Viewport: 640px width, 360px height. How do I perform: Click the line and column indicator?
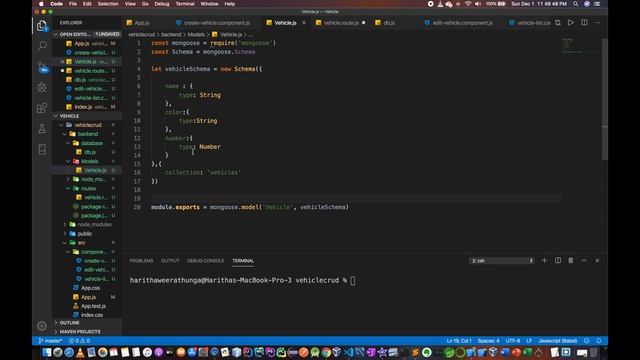(459, 340)
